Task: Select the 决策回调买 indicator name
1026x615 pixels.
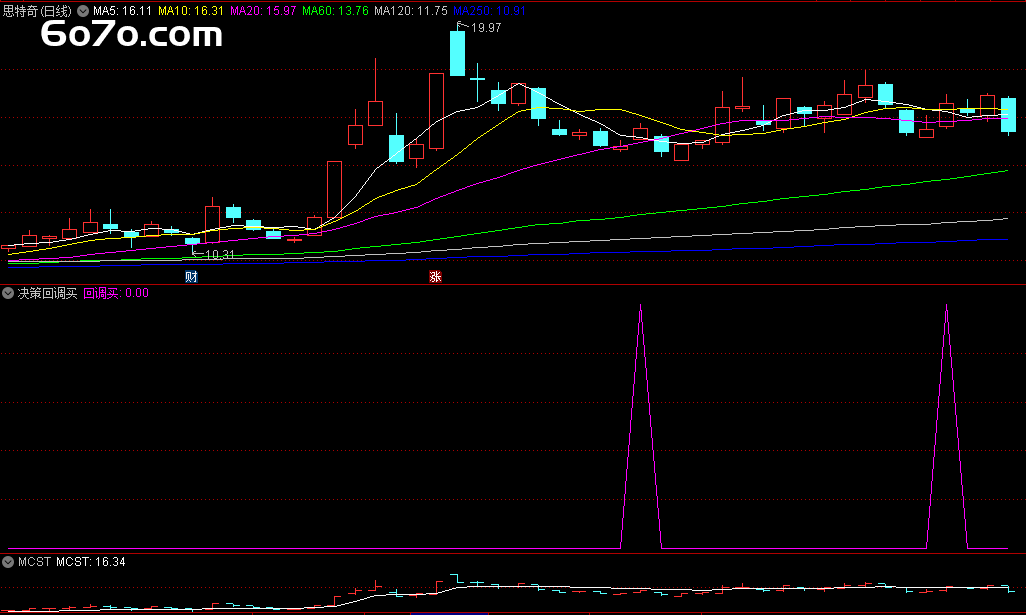Action: (47, 293)
